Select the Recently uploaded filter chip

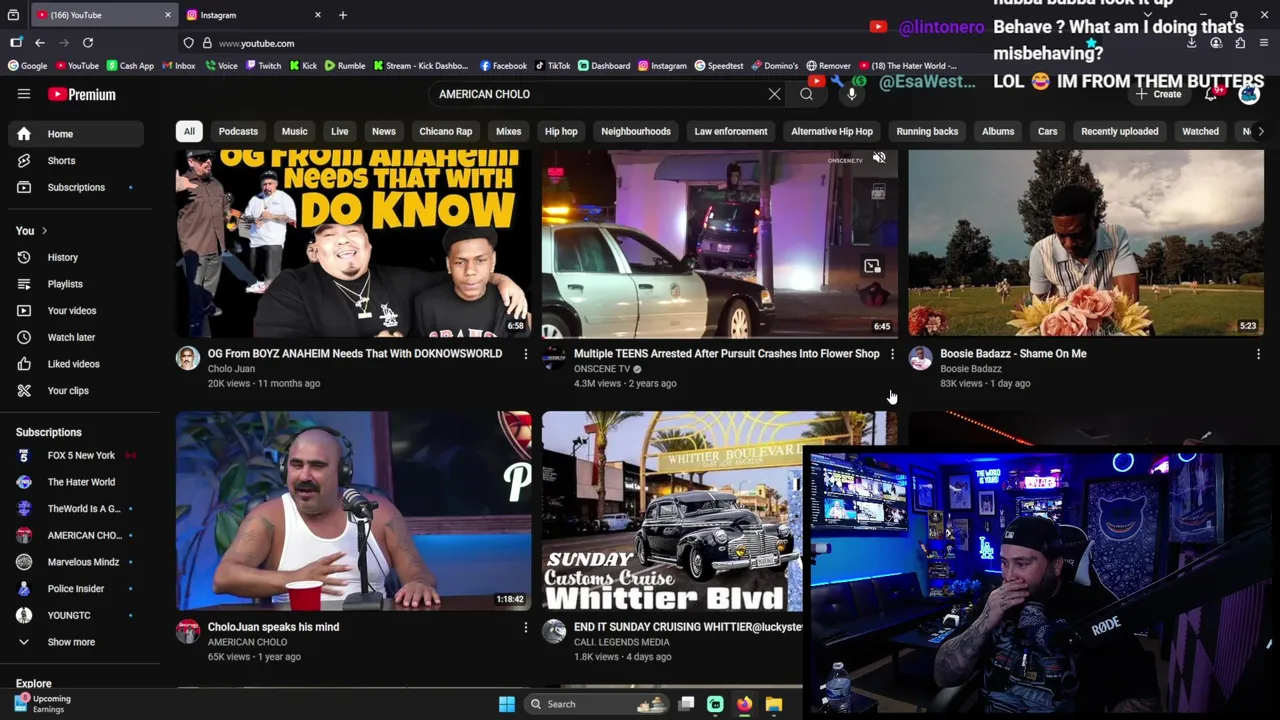pos(1119,131)
